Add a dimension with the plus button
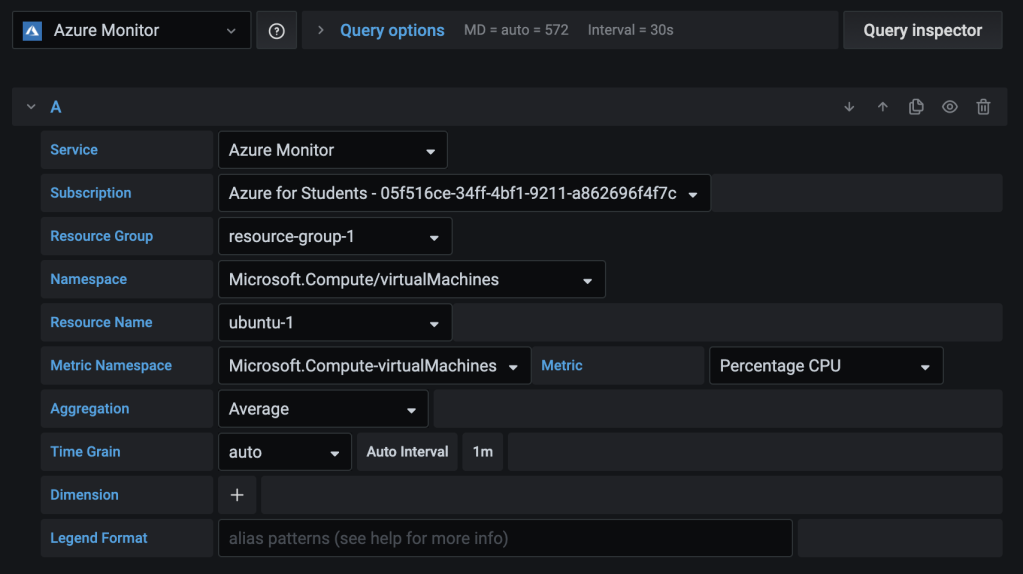The image size is (1023, 574). point(237,495)
